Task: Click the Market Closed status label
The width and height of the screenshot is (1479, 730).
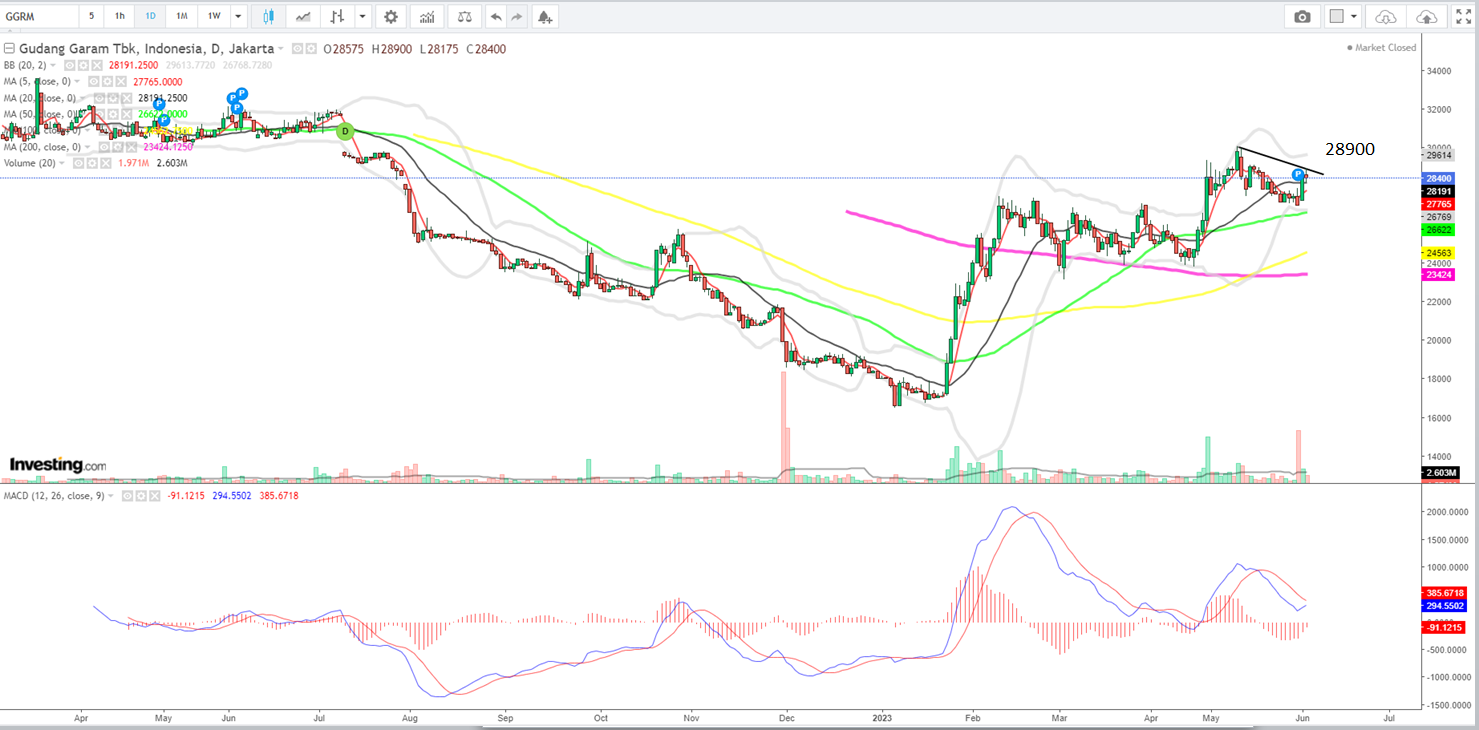Action: pyautogui.click(x=1384, y=47)
